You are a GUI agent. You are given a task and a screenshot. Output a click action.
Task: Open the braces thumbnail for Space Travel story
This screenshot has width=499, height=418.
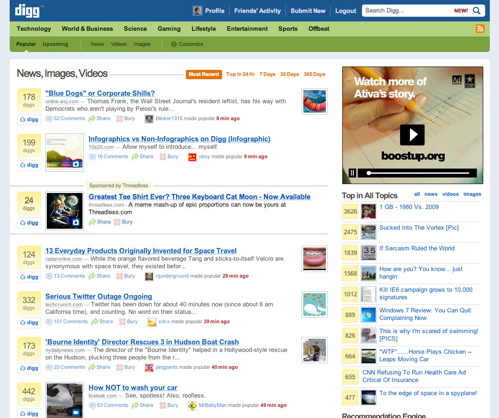tap(314, 259)
